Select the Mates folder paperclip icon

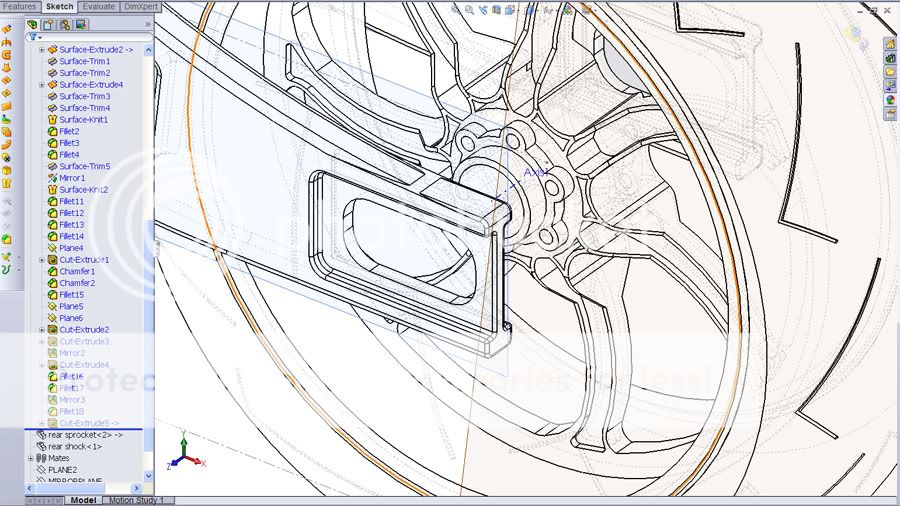click(x=41, y=458)
